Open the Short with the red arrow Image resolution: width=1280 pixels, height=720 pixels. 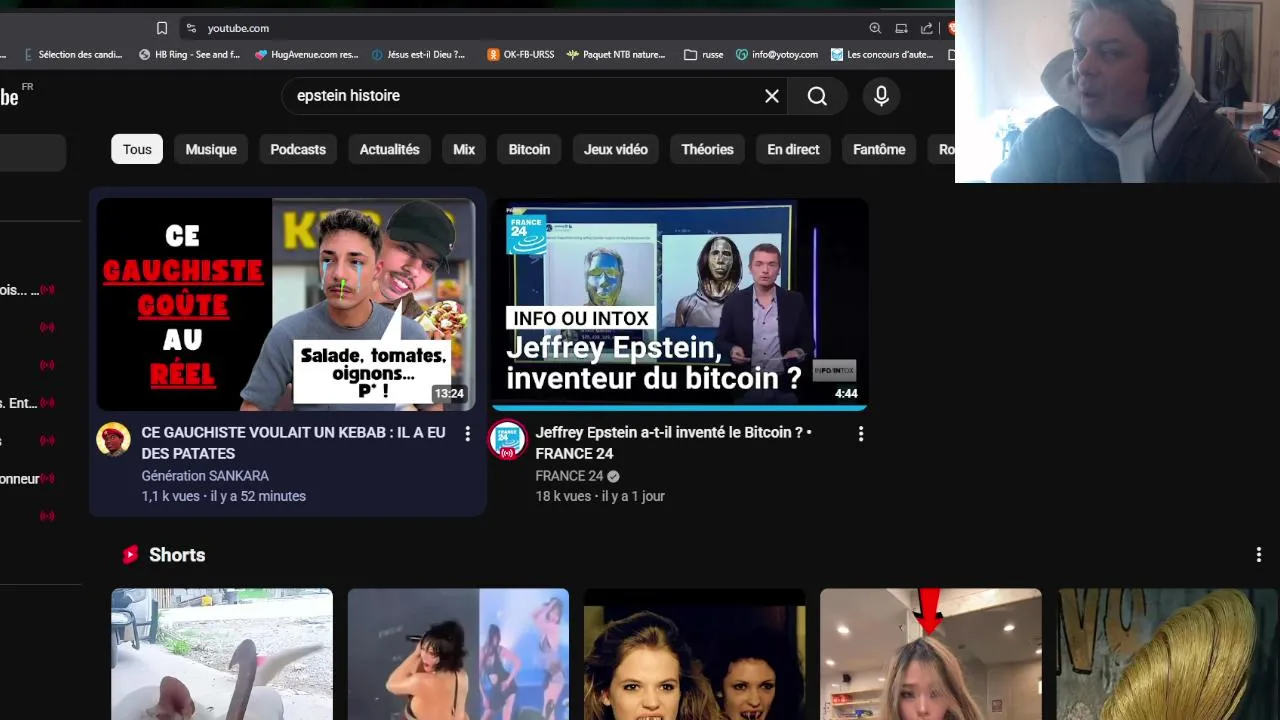[x=930, y=654]
